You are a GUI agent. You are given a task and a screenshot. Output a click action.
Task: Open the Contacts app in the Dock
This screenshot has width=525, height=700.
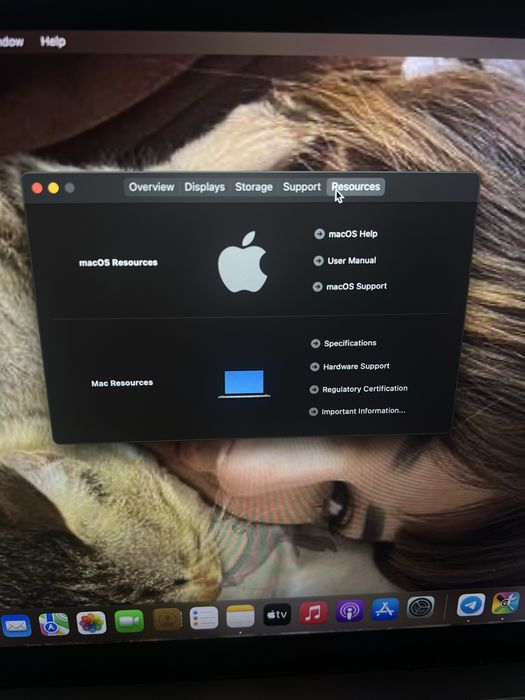[167, 619]
